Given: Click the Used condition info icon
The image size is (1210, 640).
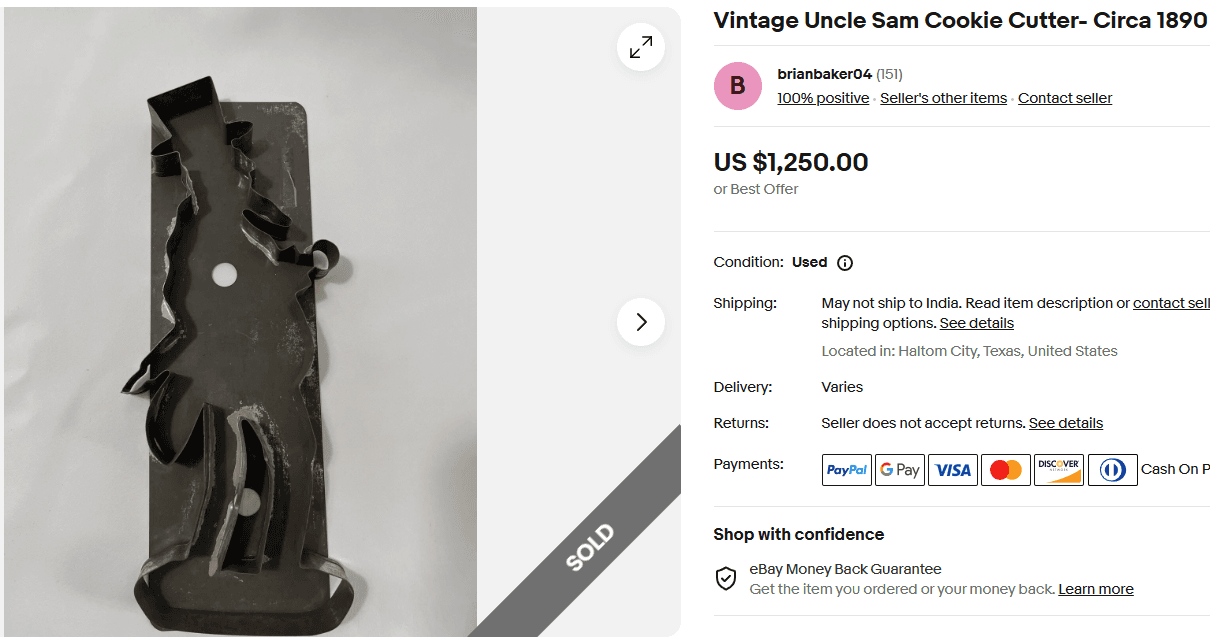Looking at the screenshot, I should pos(845,262).
